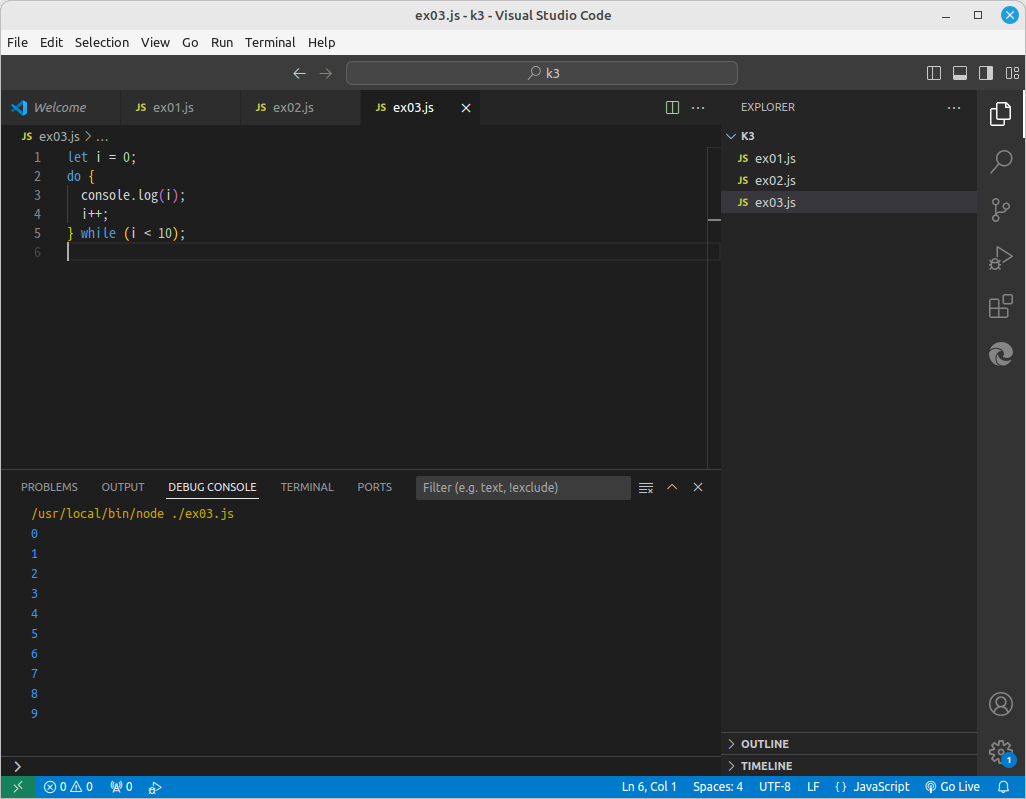Maximize the panel with the chevron up
This screenshot has height=799, width=1026.
tap(672, 488)
